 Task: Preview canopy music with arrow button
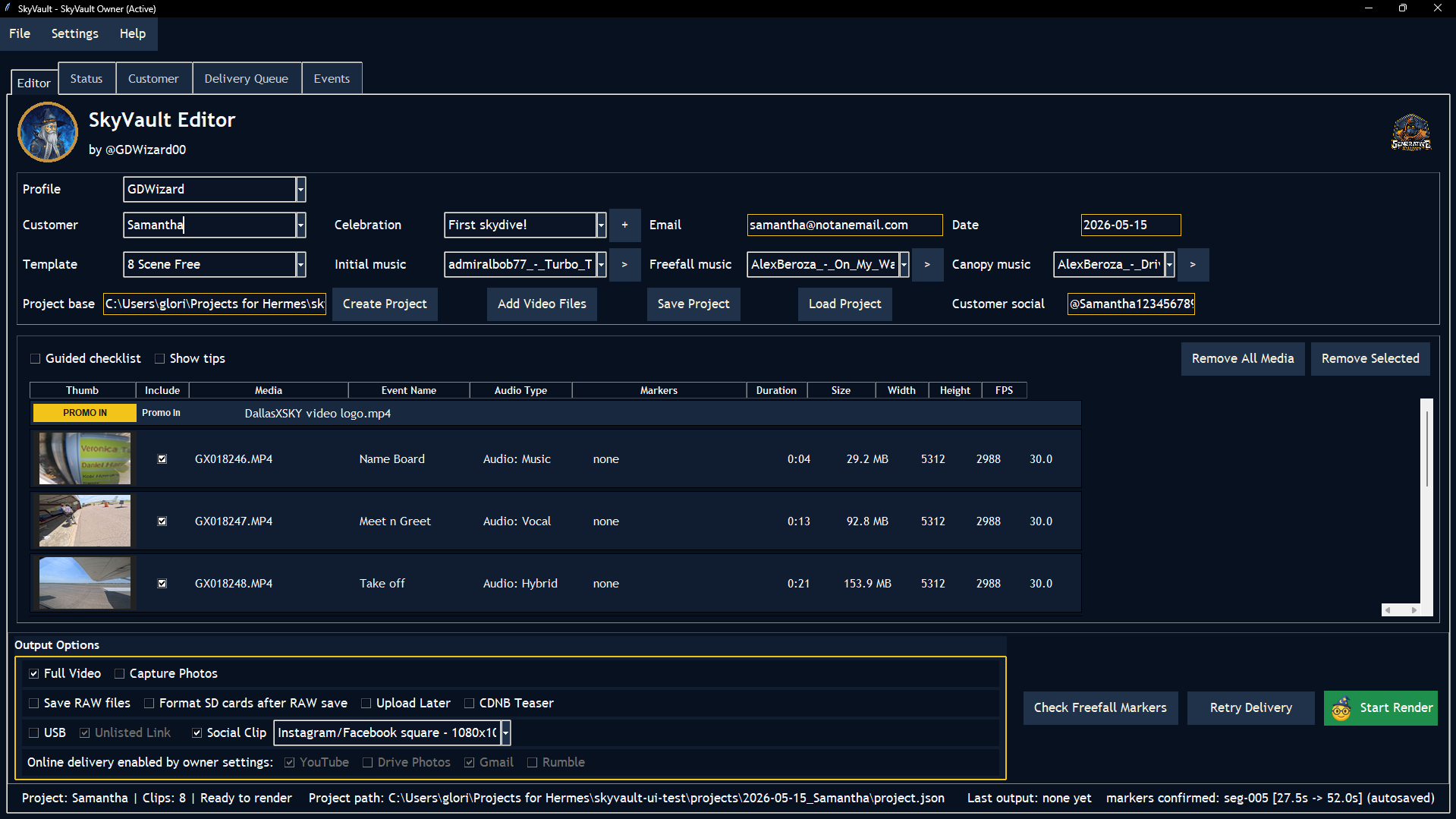[x=1193, y=264]
